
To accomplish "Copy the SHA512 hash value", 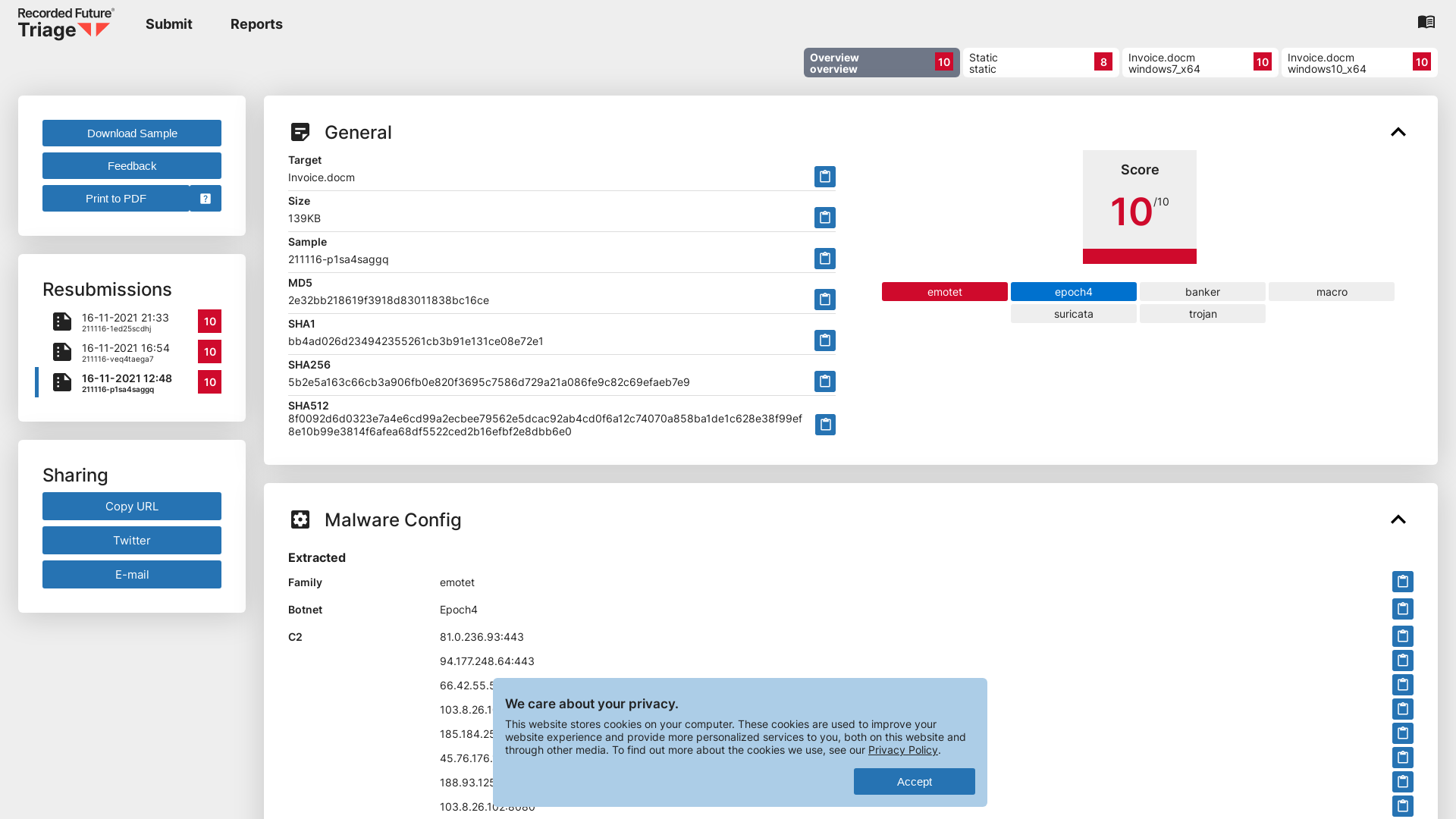I will click(825, 425).
